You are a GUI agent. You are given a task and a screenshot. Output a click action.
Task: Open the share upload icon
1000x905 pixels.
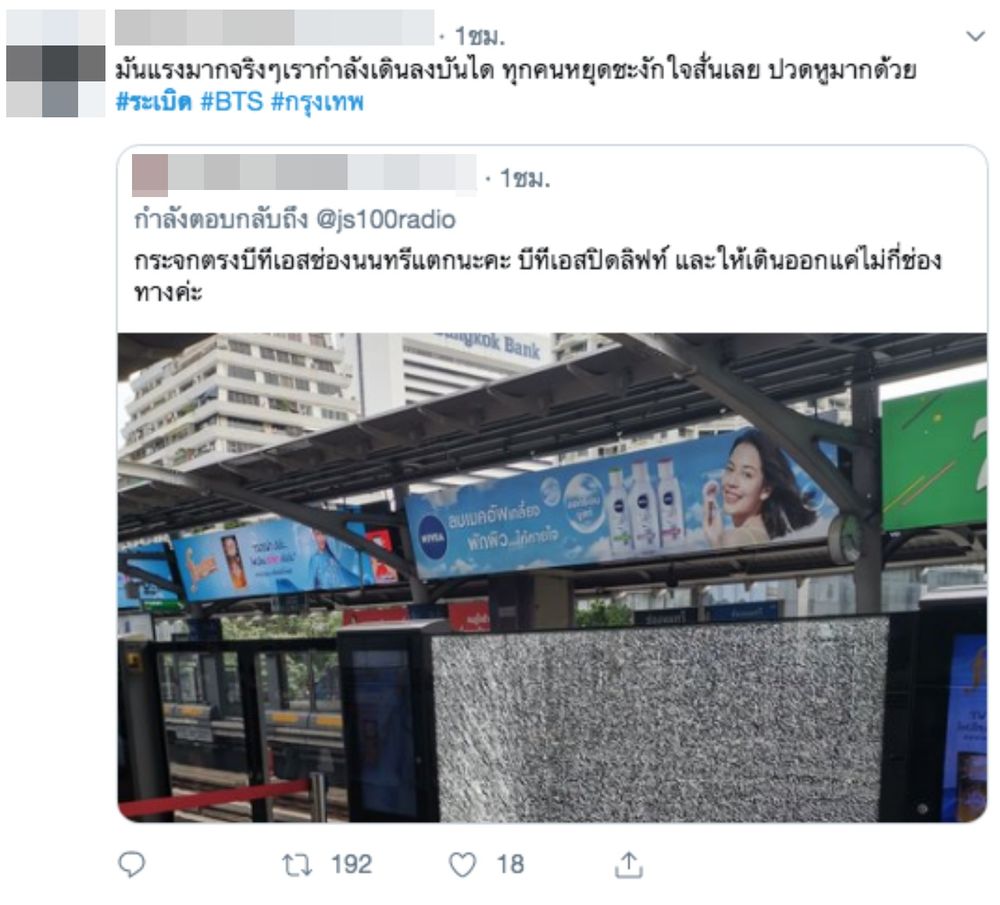[629, 865]
